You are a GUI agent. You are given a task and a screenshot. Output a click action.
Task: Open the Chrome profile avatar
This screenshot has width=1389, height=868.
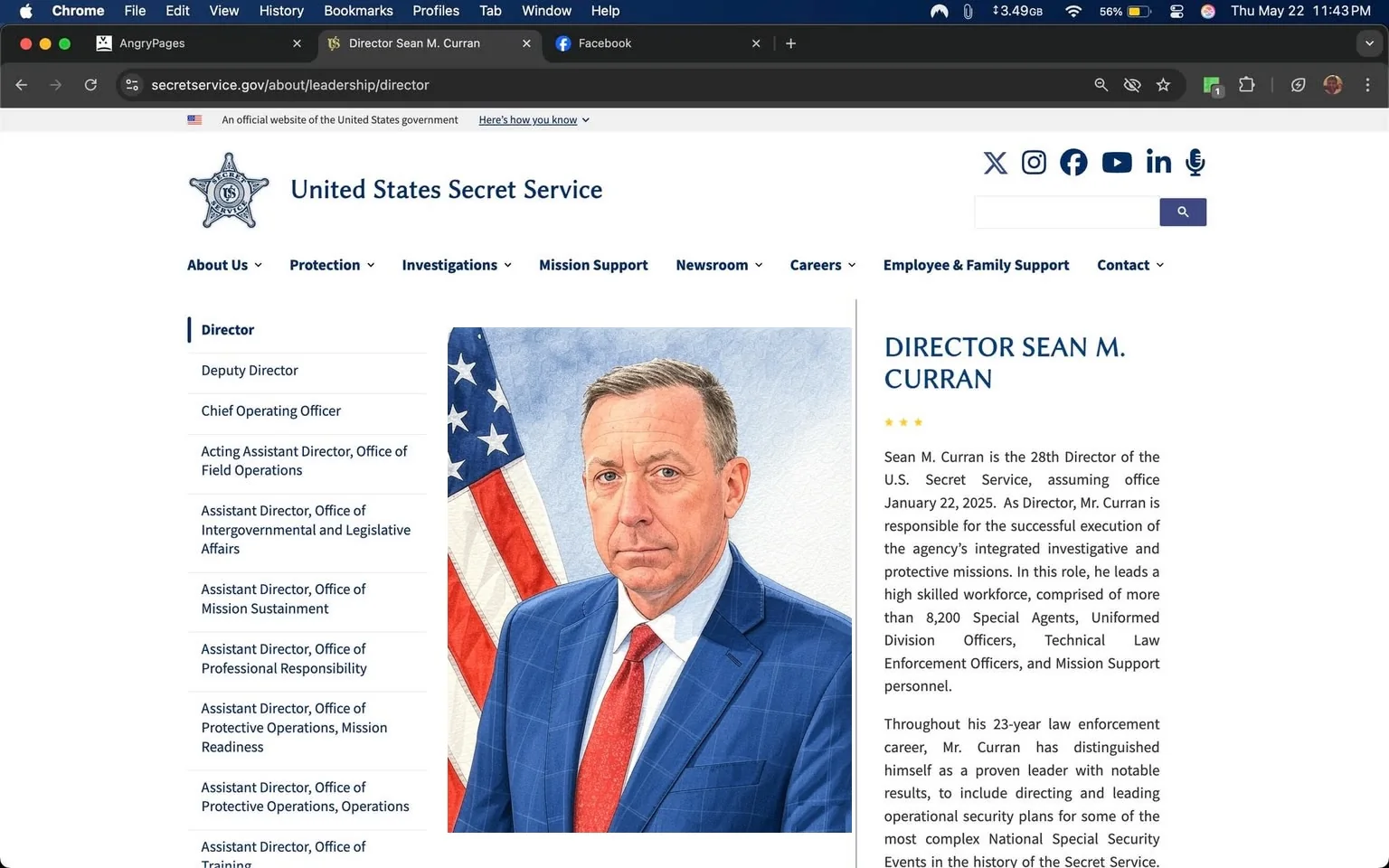(1332, 85)
